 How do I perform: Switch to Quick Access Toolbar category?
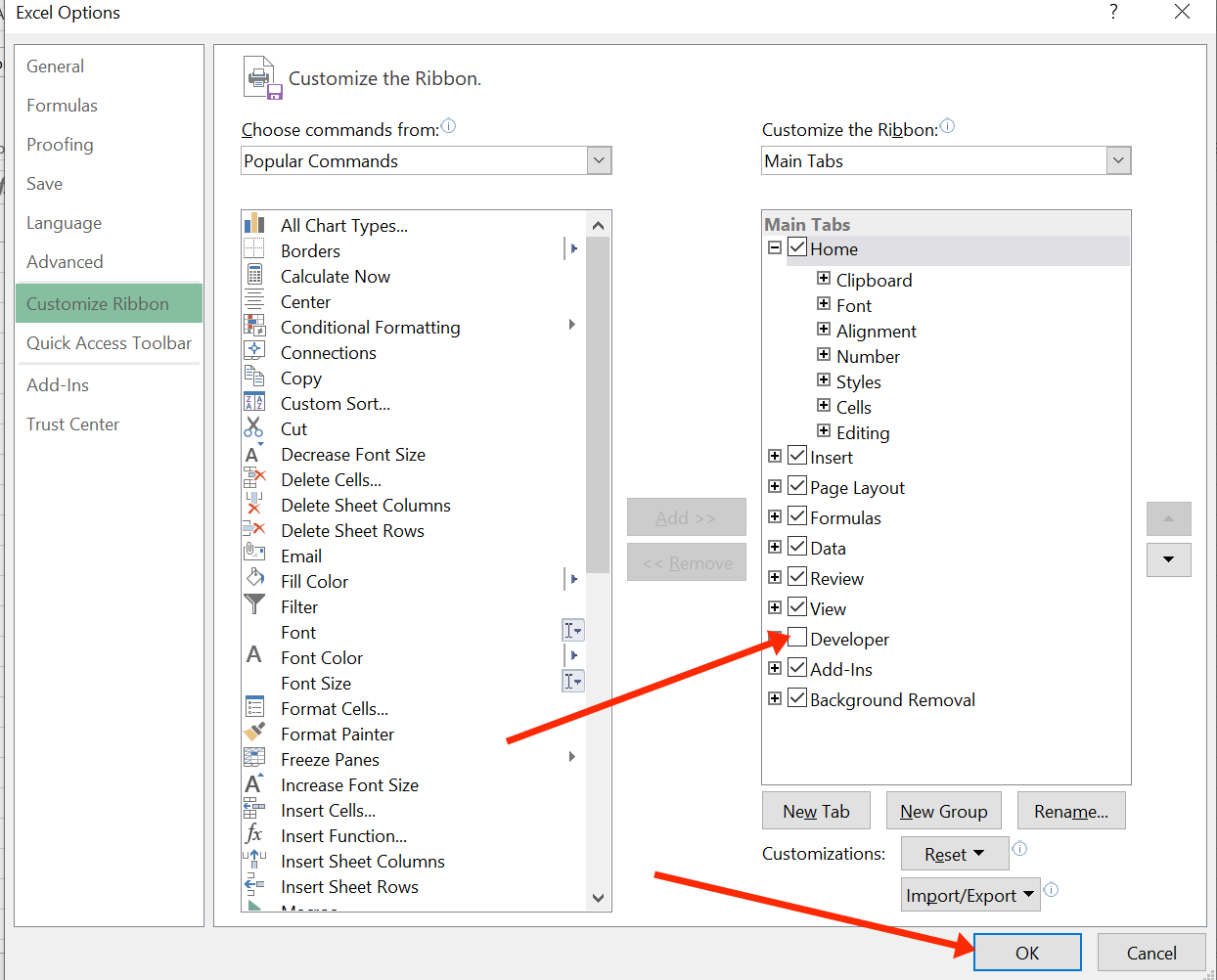109,343
